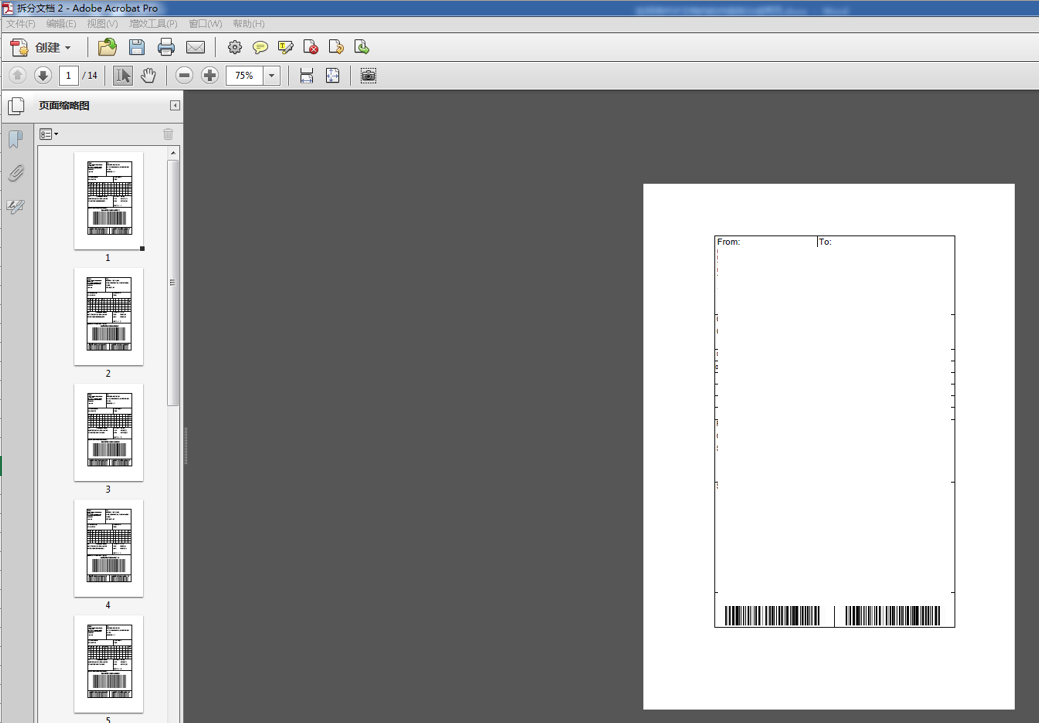This screenshot has width=1039, height=723.
Task: Click the page number input field
Action: point(68,76)
